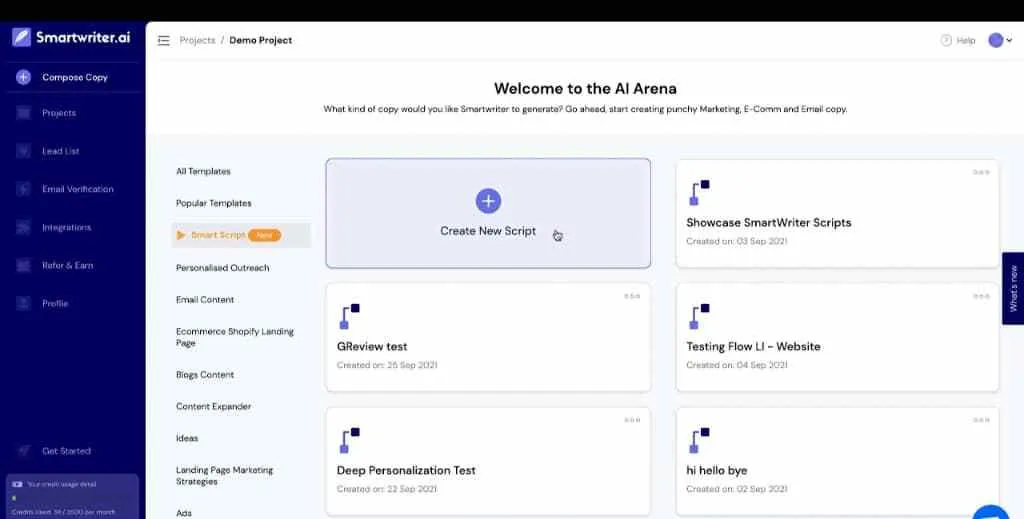Screen dimensions: 1024x519
Task: Select Email Content category
Action: pos(205,300)
